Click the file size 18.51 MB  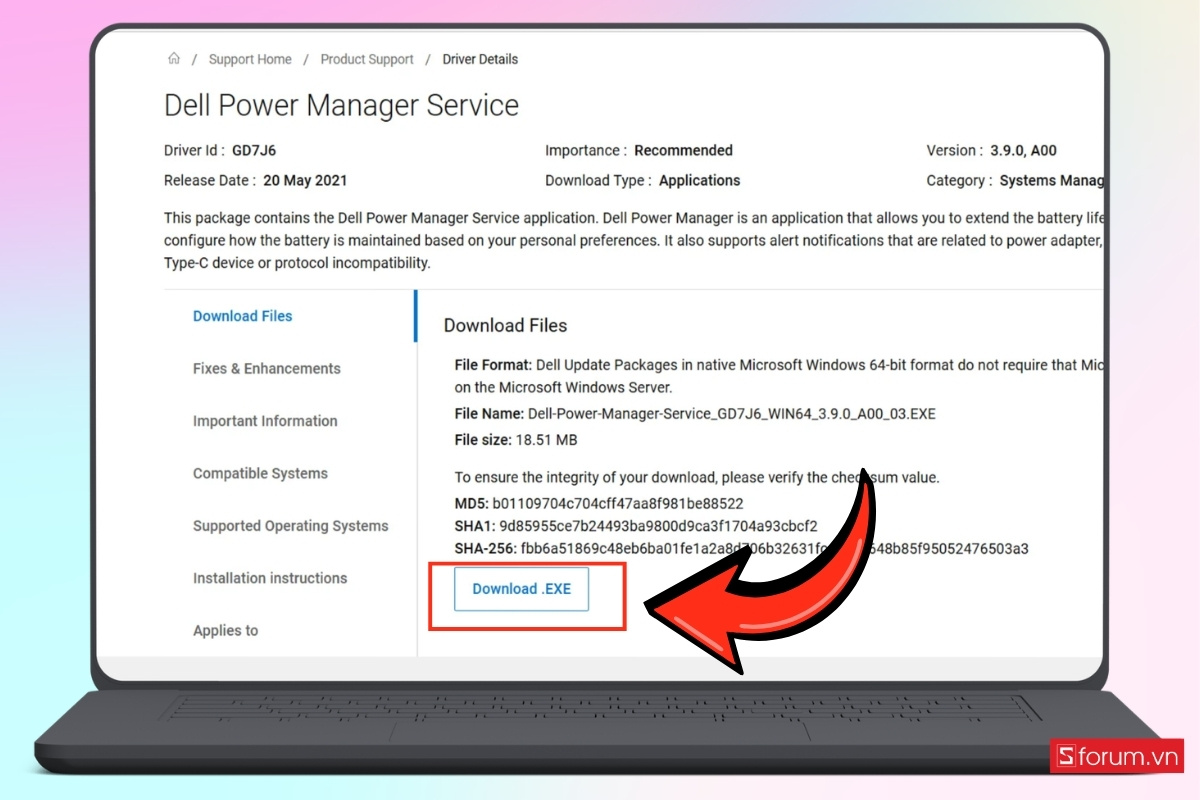coord(546,440)
